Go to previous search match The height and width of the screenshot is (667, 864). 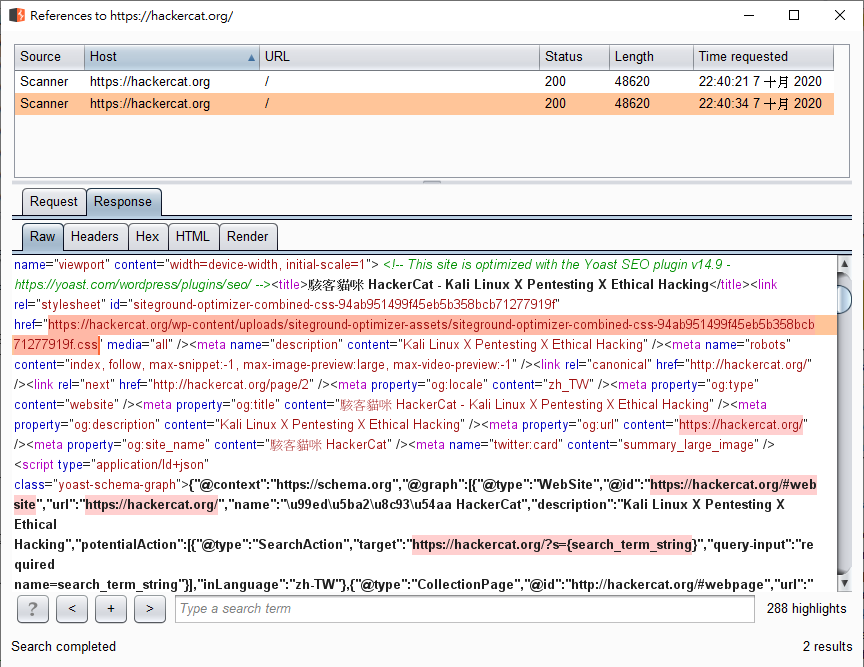(72, 609)
